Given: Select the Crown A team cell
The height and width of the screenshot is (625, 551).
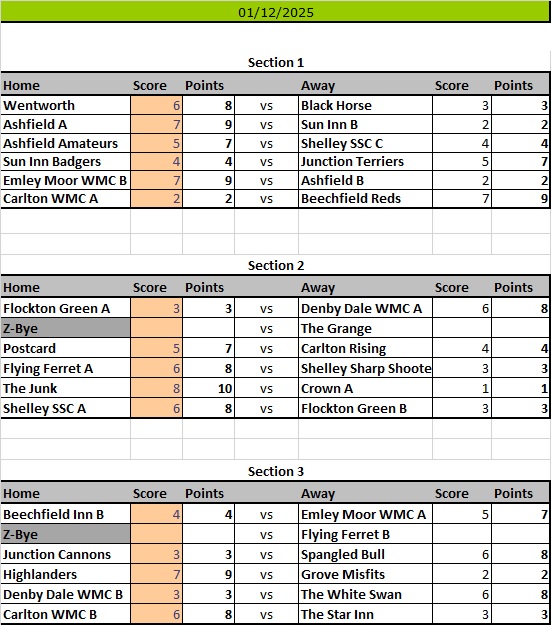Looking at the screenshot, I should click(x=365, y=388).
